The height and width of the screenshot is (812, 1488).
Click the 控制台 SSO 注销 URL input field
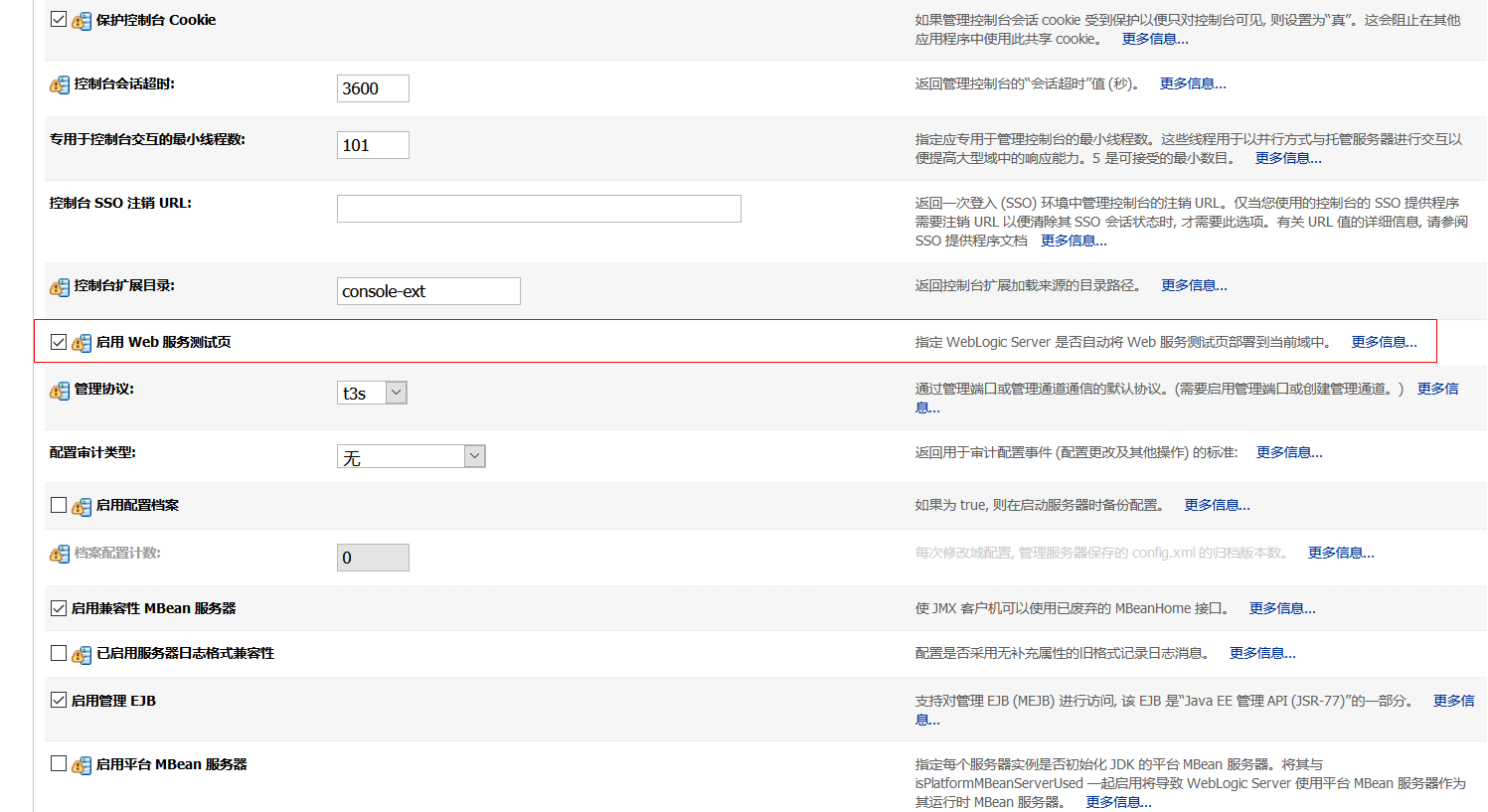(x=539, y=209)
